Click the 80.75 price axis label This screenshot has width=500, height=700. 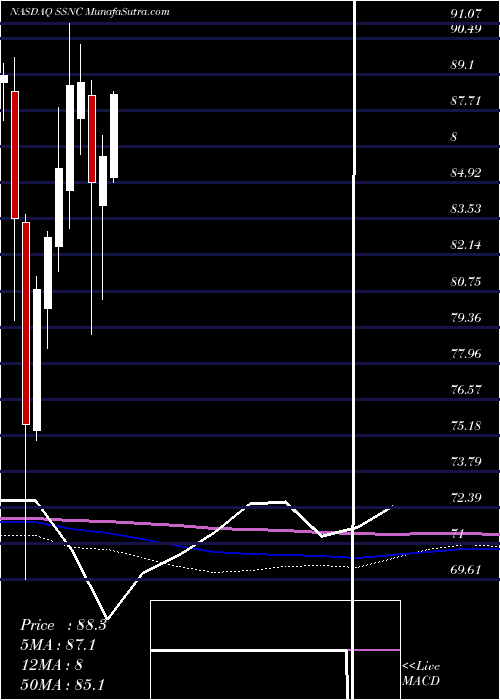point(466,282)
